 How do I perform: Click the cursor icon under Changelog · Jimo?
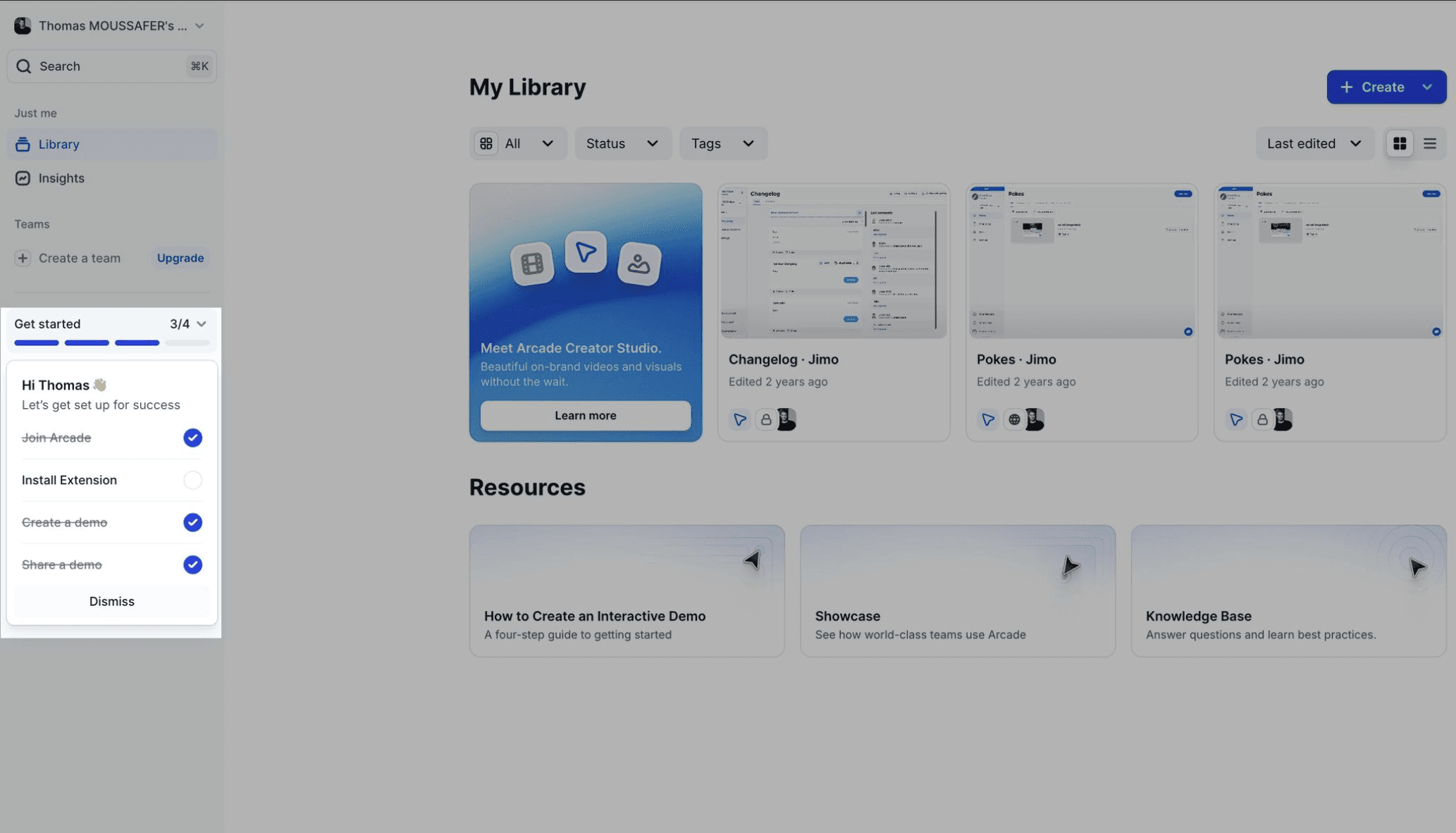pos(740,420)
